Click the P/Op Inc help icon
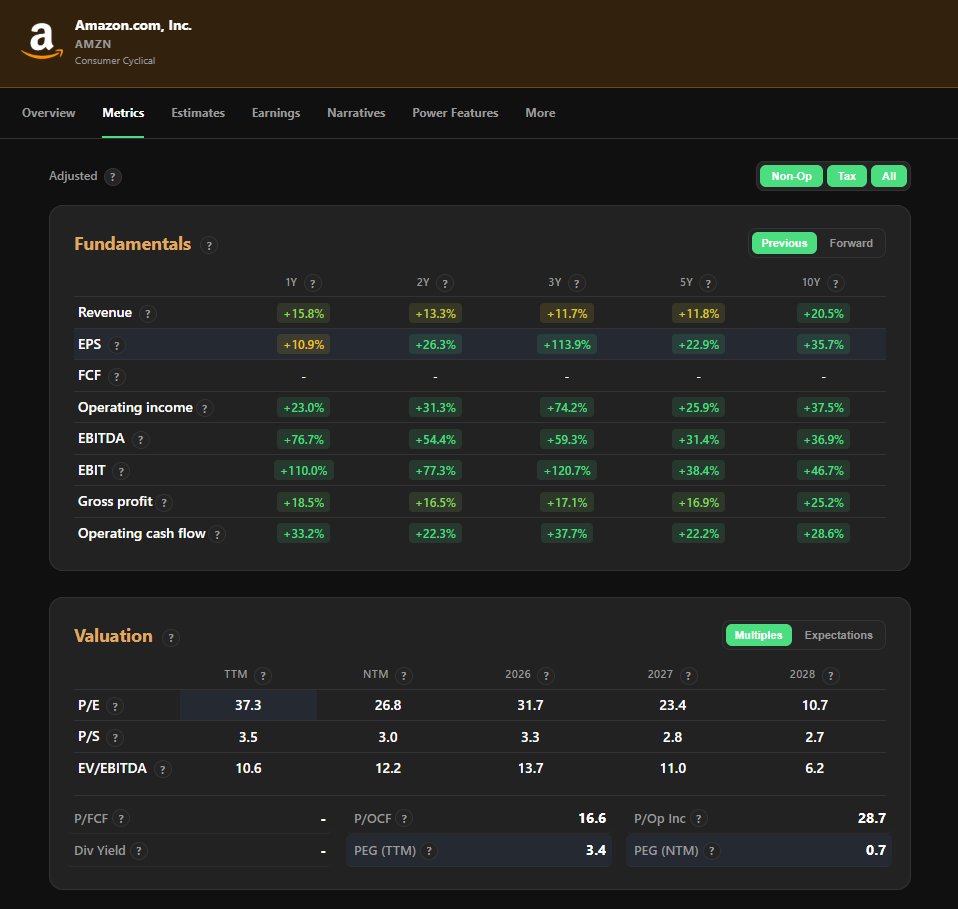This screenshot has width=958, height=909. click(699, 819)
